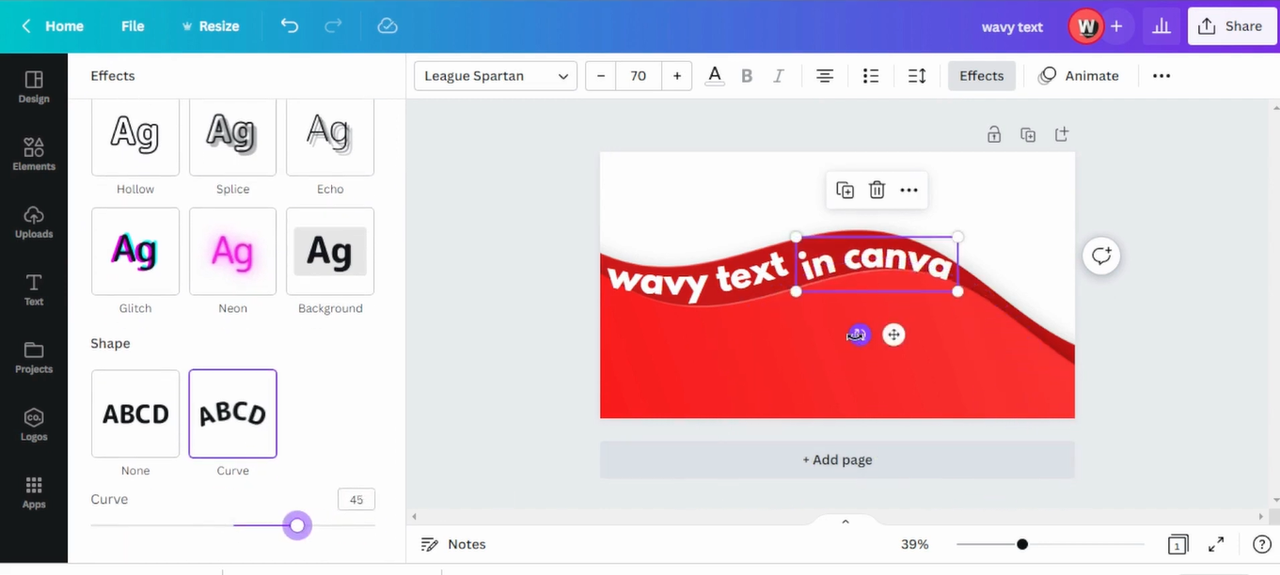Toggle bold formatting

coord(746,76)
